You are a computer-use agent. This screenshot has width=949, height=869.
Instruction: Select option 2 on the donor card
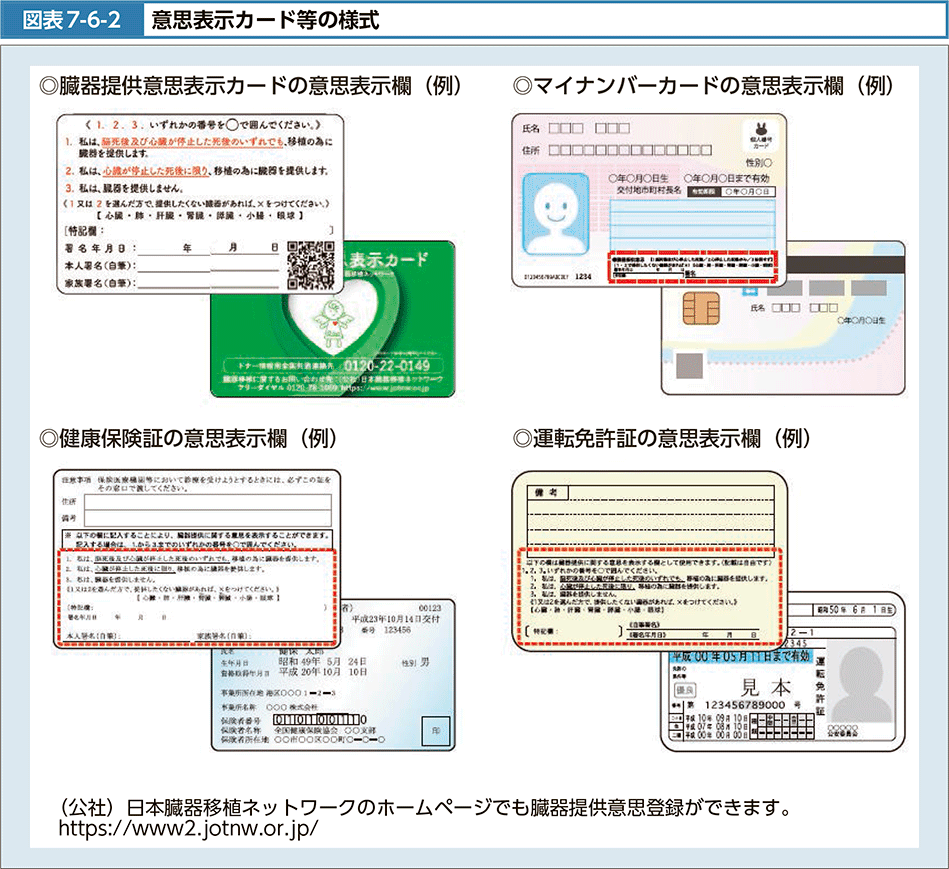200,172
